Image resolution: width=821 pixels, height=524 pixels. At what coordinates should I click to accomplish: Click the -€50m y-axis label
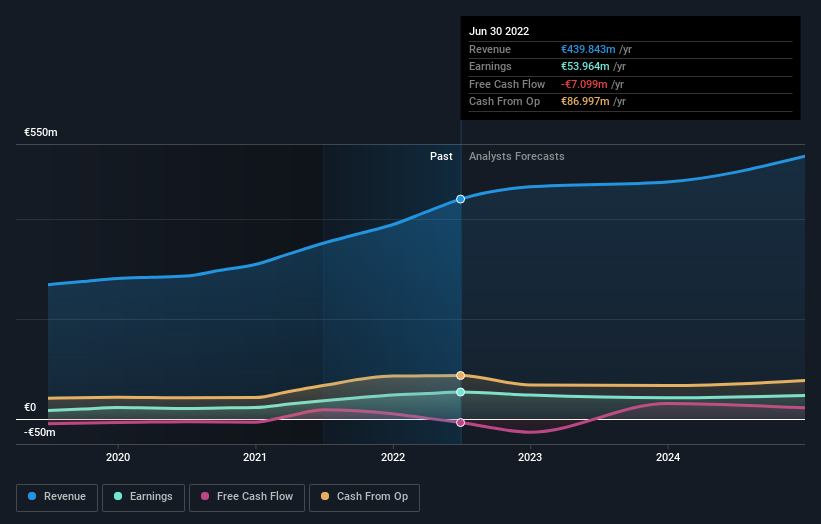point(40,432)
